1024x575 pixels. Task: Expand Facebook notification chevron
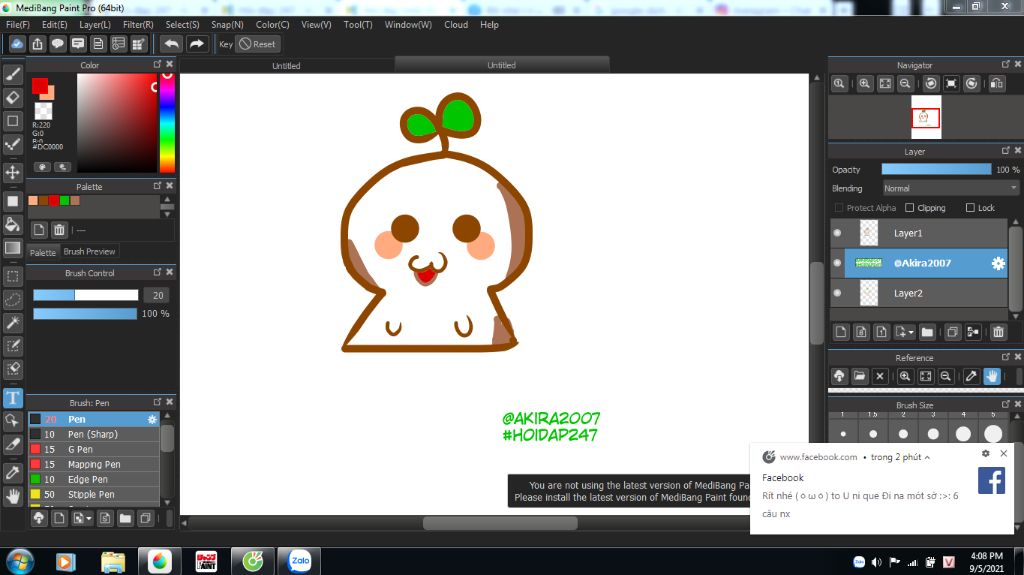click(x=927, y=457)
